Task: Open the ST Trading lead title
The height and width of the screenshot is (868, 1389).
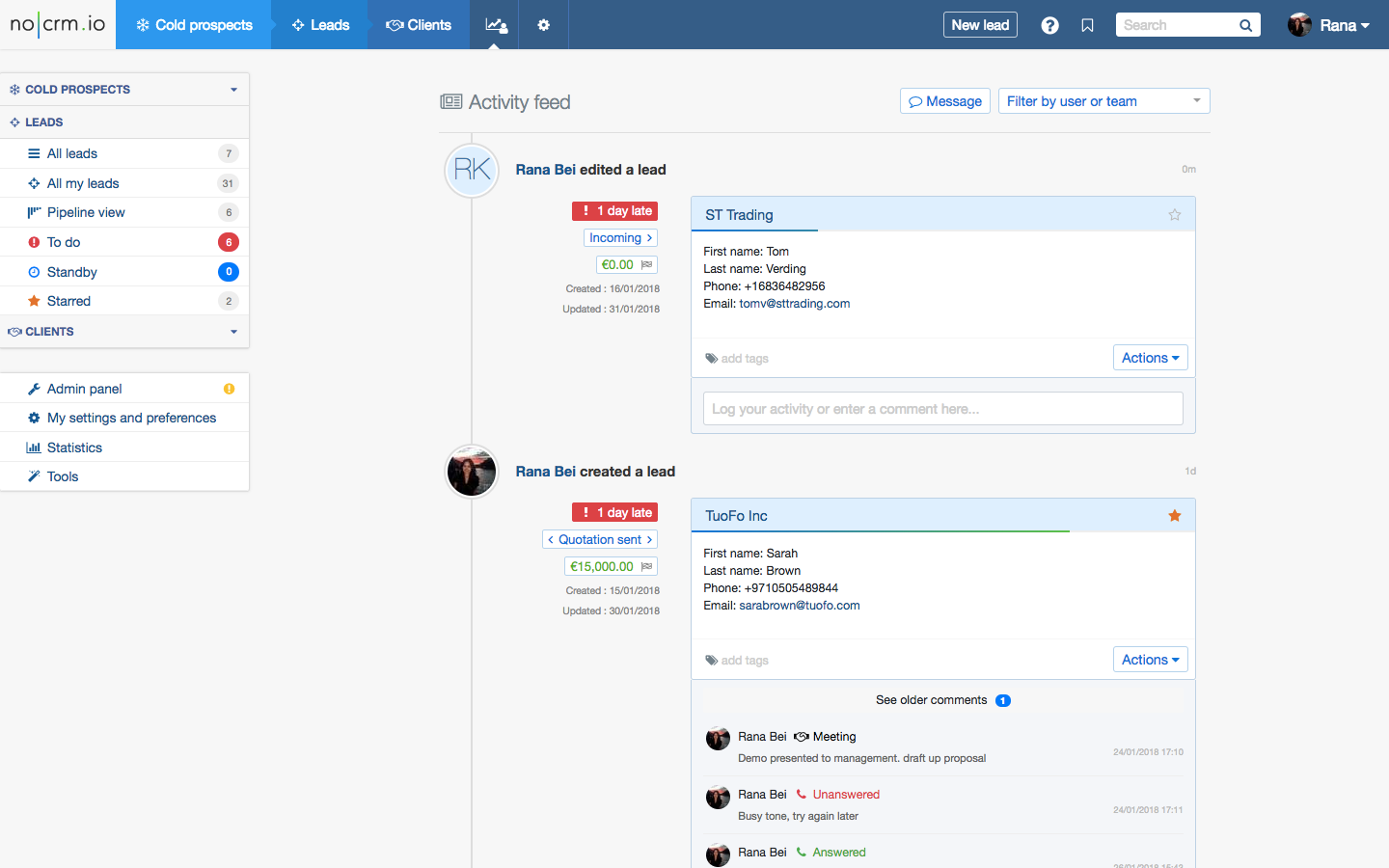Action: [739, 215]
